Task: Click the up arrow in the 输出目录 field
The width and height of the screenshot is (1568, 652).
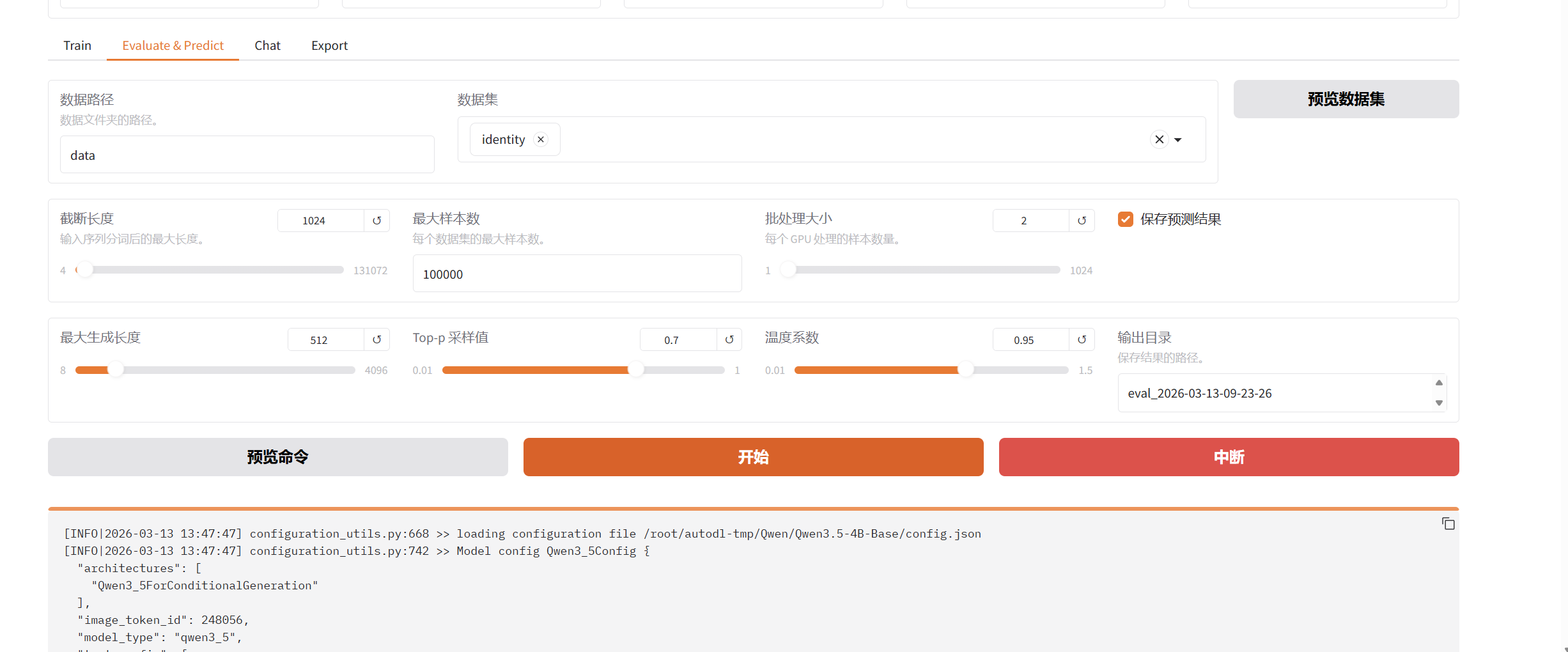Action: (x=1439, y=382)
